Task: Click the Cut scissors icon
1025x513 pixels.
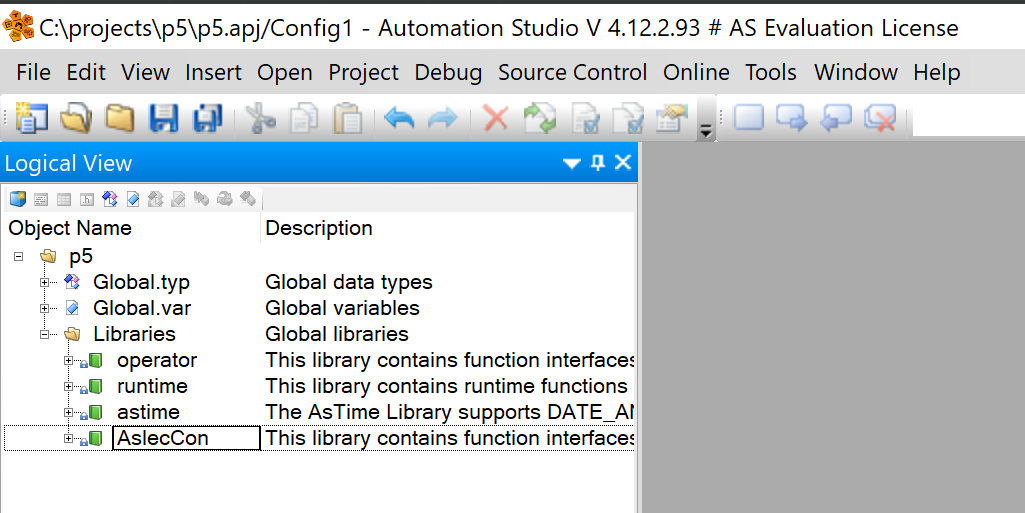Action: pyautogui.click(x=260, y=119)
